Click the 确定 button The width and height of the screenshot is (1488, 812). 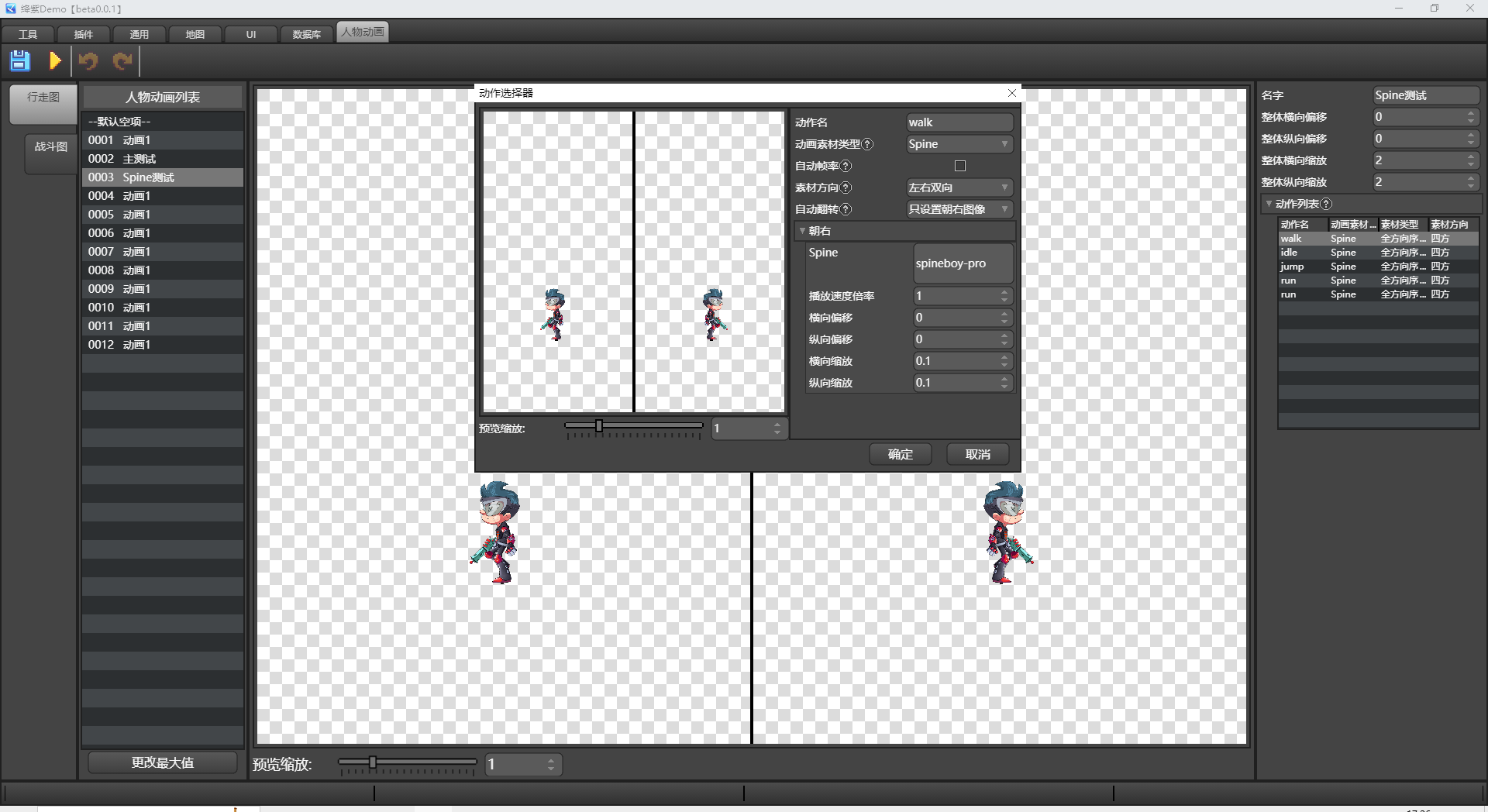coord(901,455)
